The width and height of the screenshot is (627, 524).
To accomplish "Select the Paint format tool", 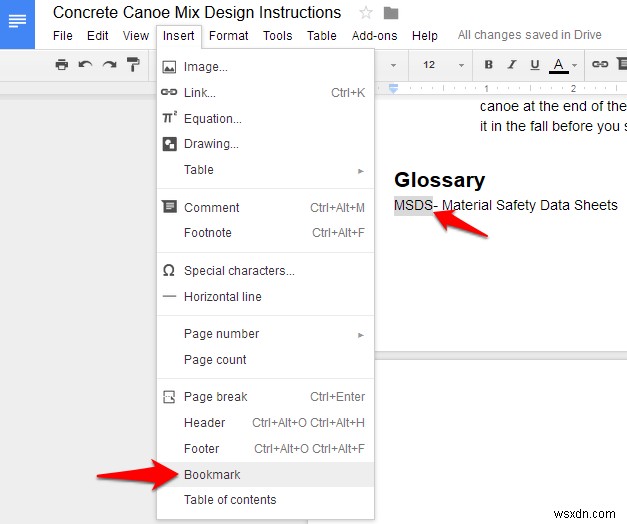I will click(133, 64).
